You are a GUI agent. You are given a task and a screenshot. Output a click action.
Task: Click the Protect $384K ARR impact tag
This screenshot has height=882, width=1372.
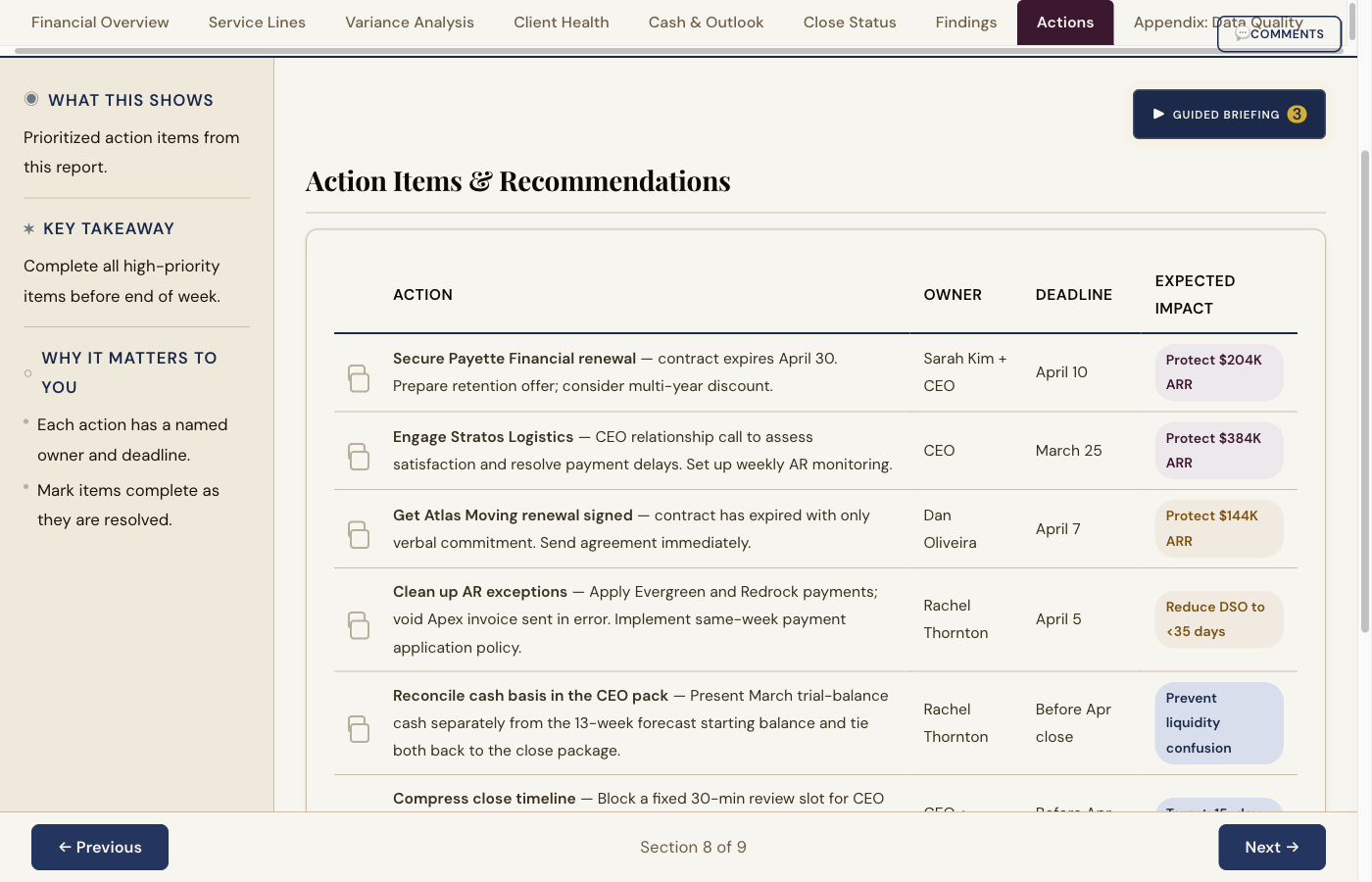tap(1219, 451)
